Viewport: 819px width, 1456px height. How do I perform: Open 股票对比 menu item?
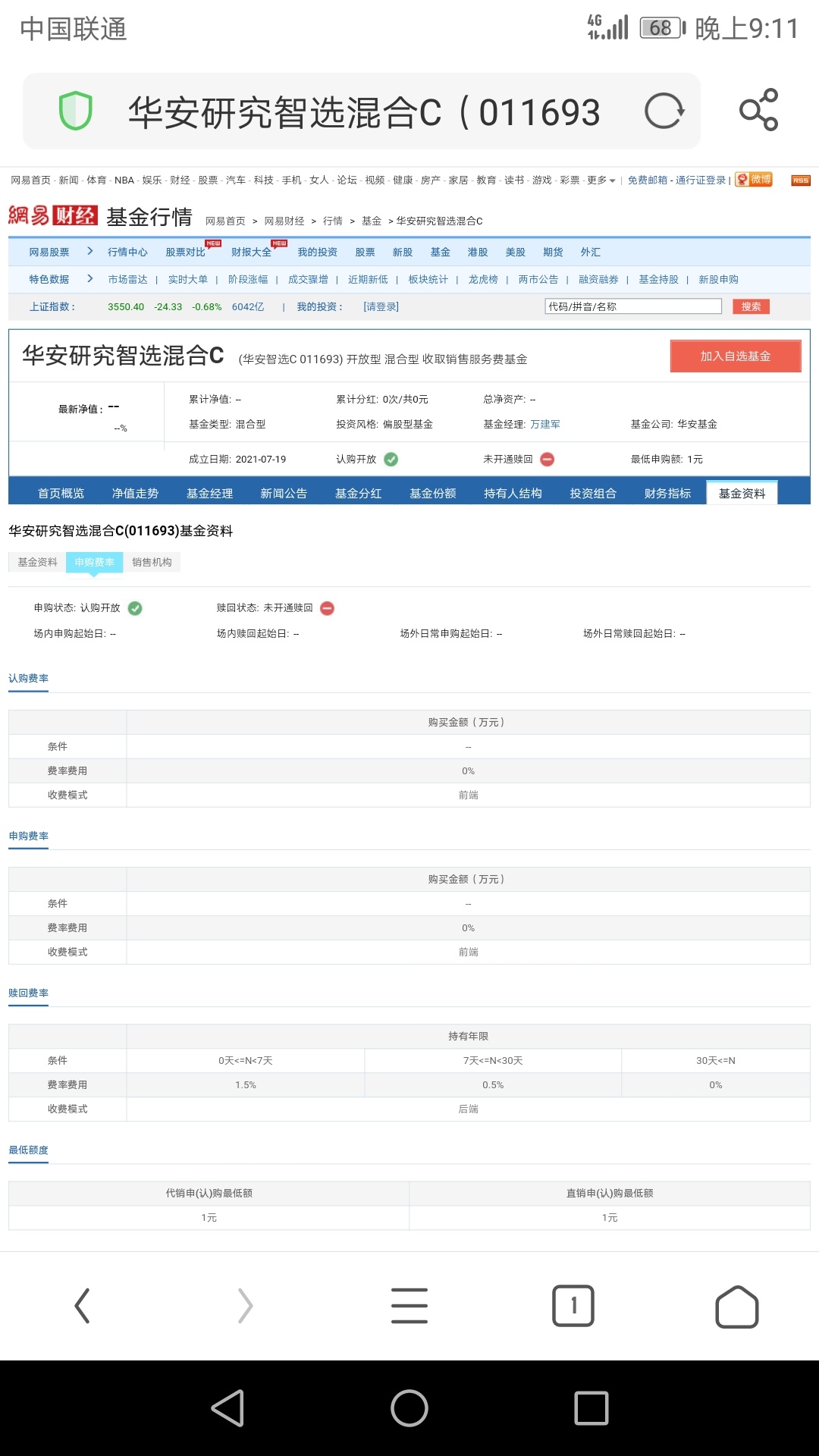coord(185,252)
